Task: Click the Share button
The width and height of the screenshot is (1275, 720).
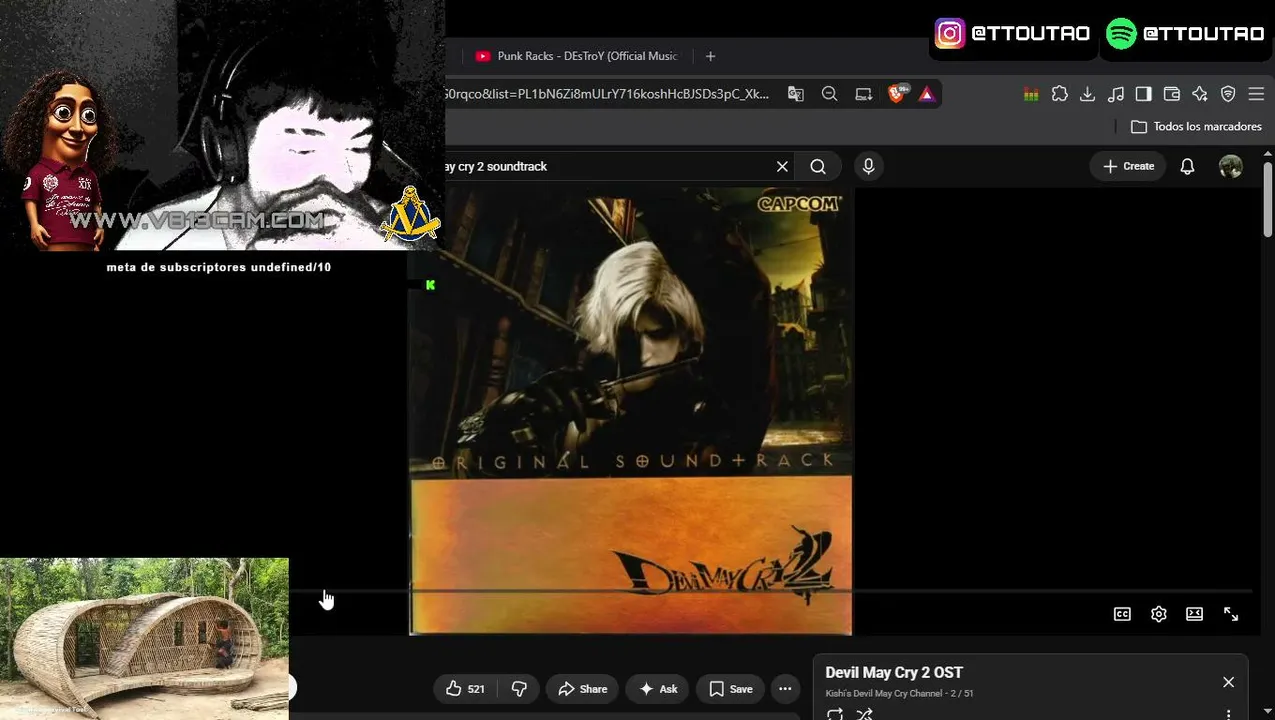Action: pos(582,689)
